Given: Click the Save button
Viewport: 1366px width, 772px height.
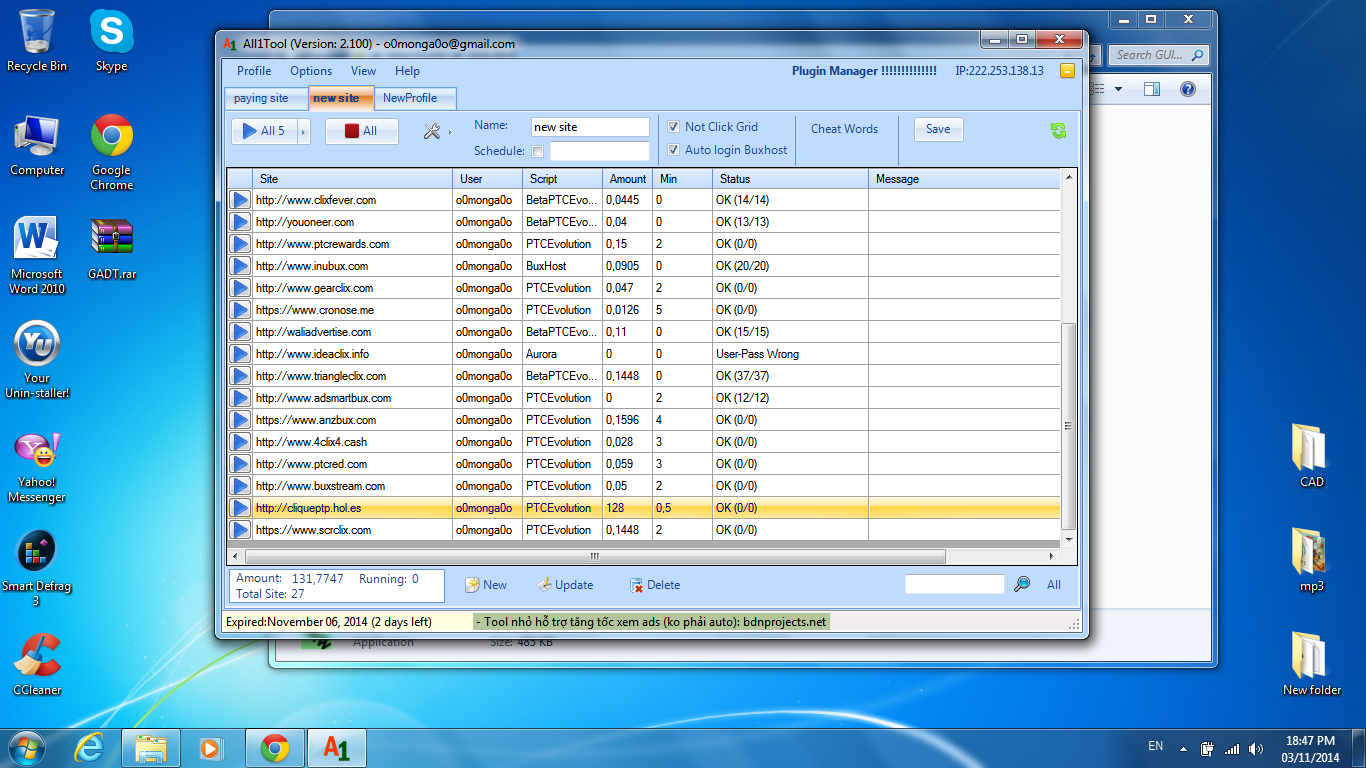Looking at the screenshot, I should point(938,129).
